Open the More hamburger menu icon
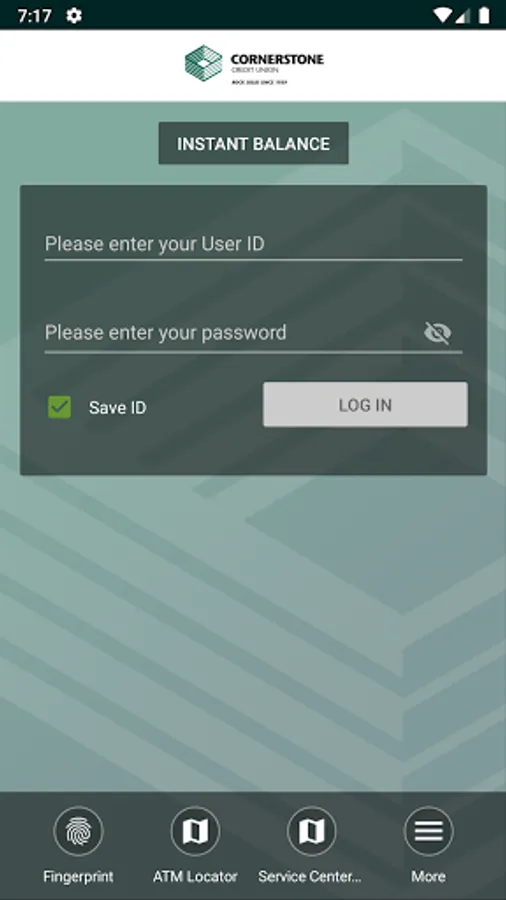The image size is (506, 900). [x=429, y=831]
